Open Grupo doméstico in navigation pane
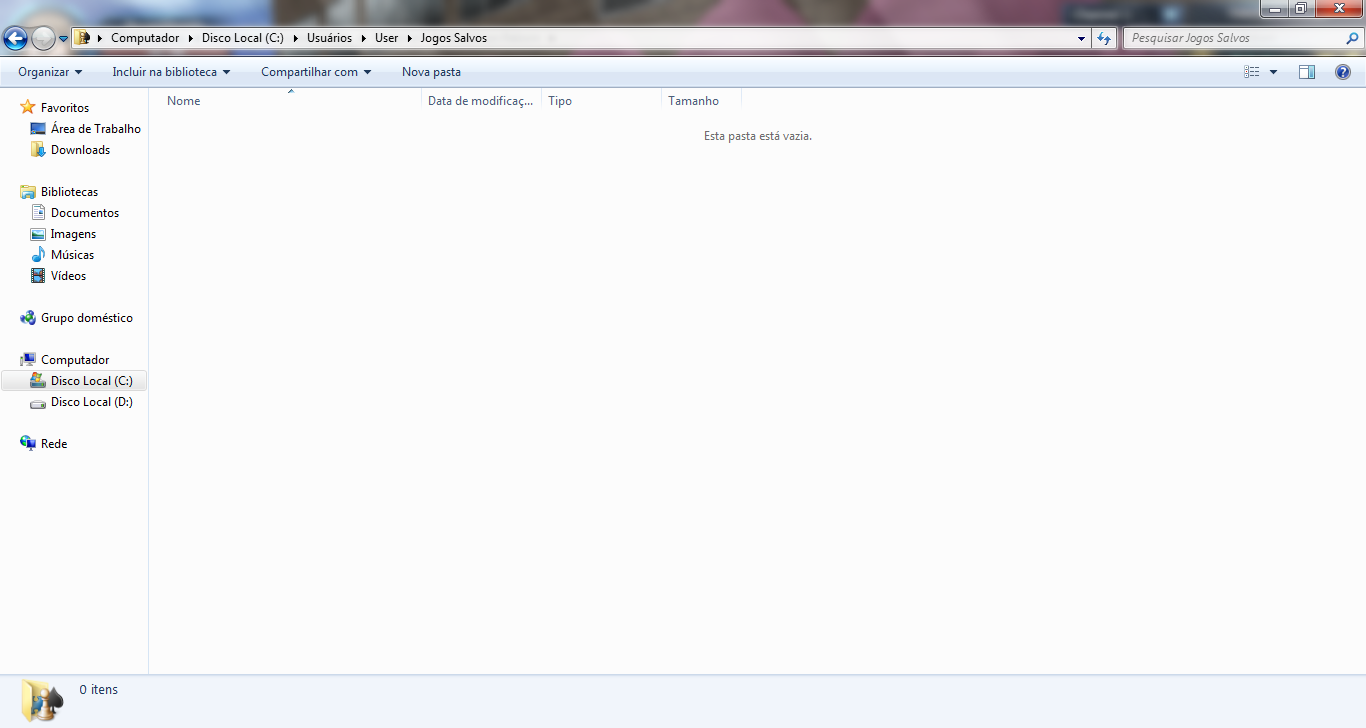1366x728 pixels. [86, 318]
